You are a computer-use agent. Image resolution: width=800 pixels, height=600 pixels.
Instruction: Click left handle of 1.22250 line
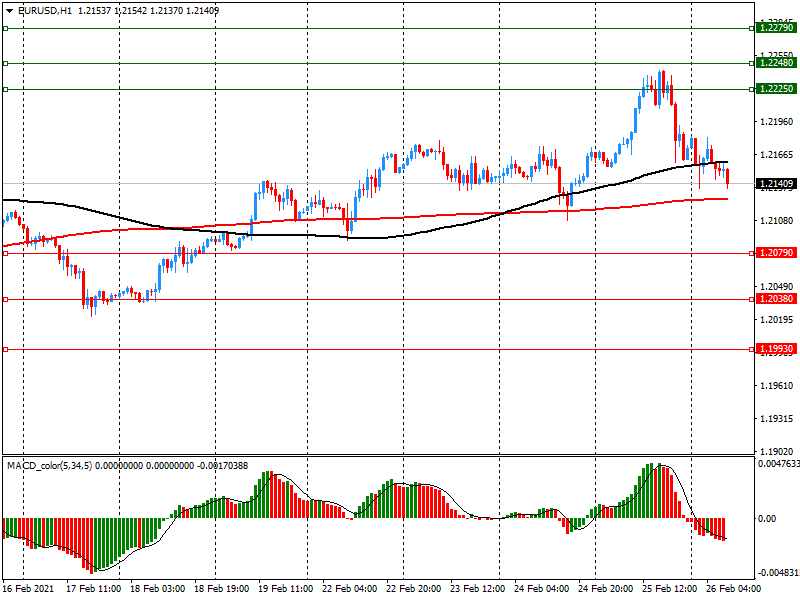point(6,89)
